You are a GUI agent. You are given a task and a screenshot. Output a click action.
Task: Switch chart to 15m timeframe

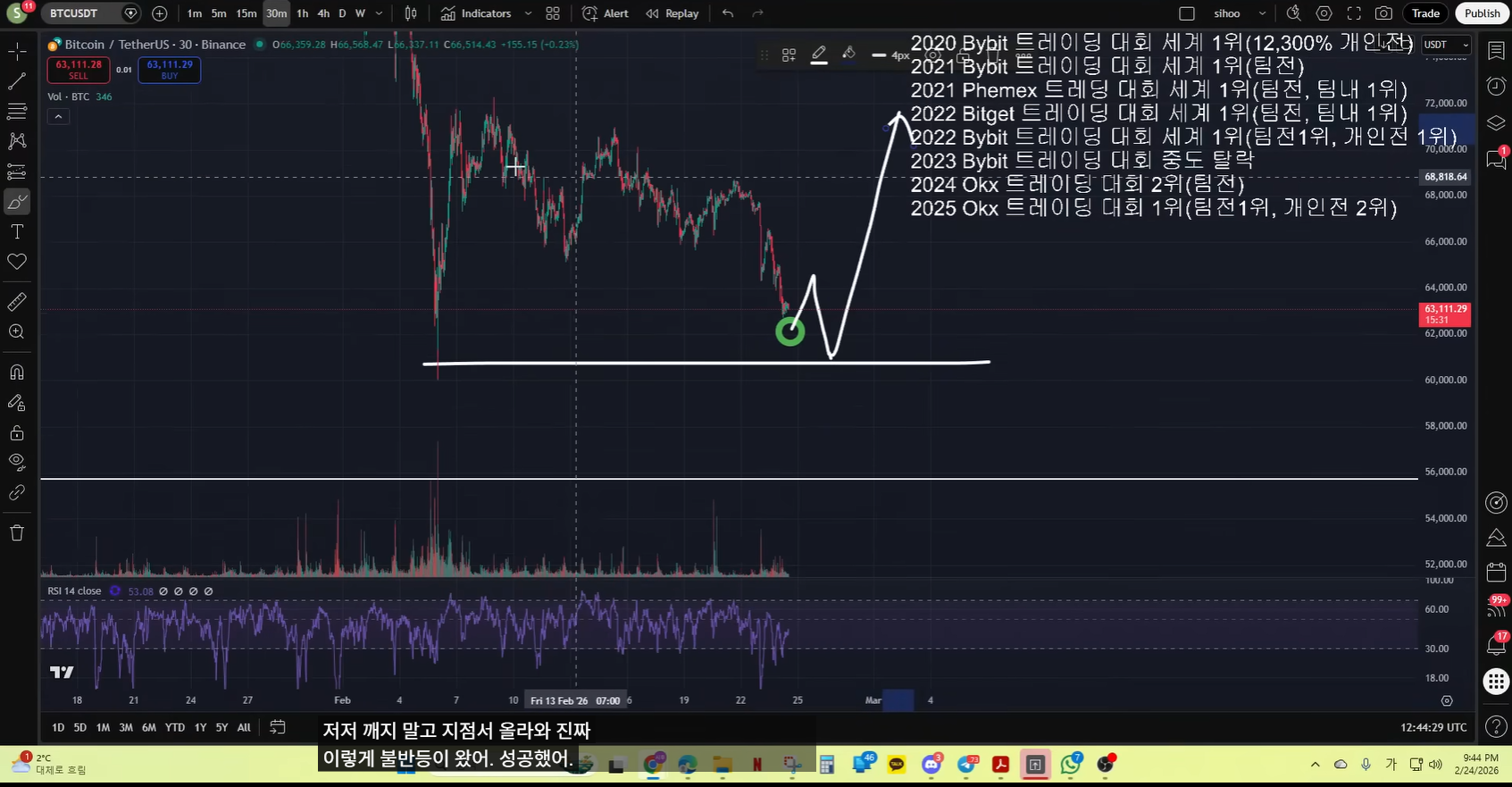click(x=246, y=13)
